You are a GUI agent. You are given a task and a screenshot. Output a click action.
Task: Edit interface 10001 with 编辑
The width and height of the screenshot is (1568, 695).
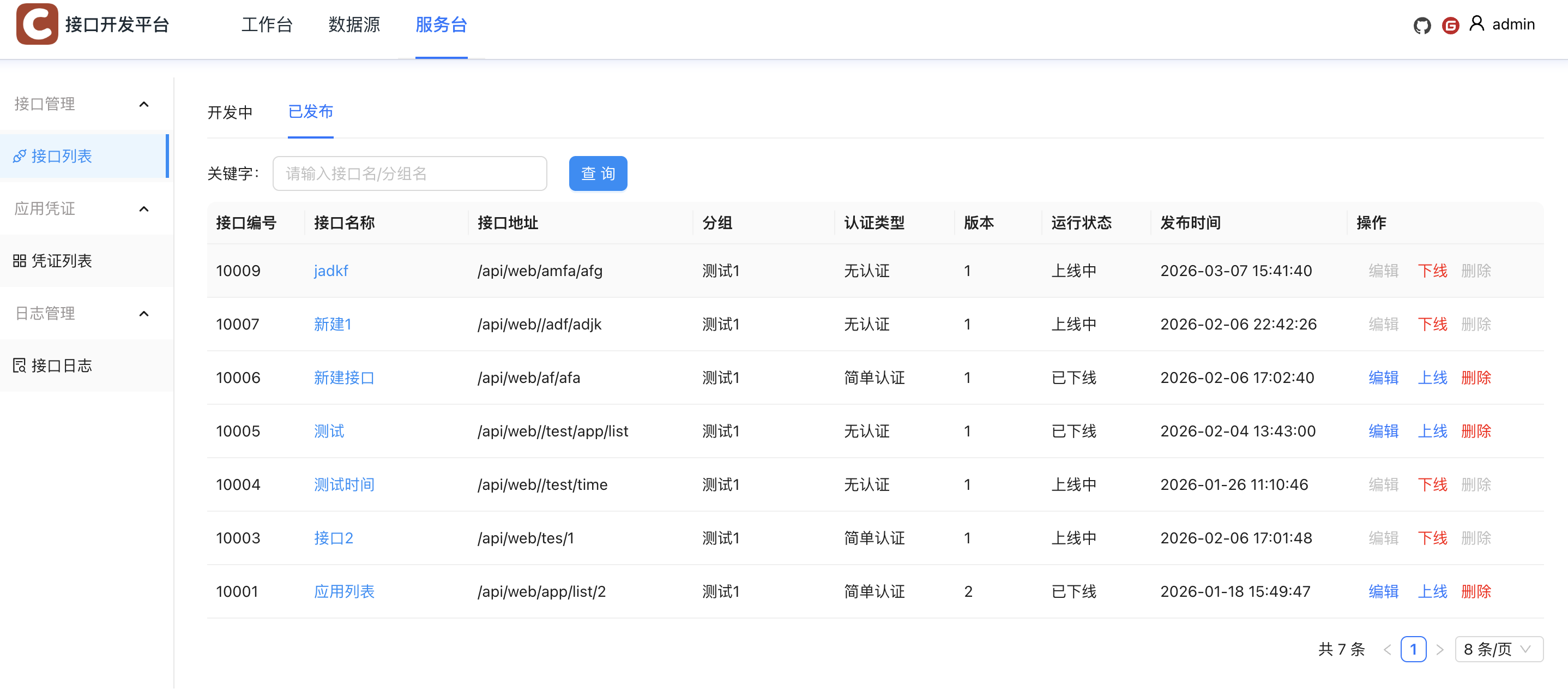pos(1384,592)
